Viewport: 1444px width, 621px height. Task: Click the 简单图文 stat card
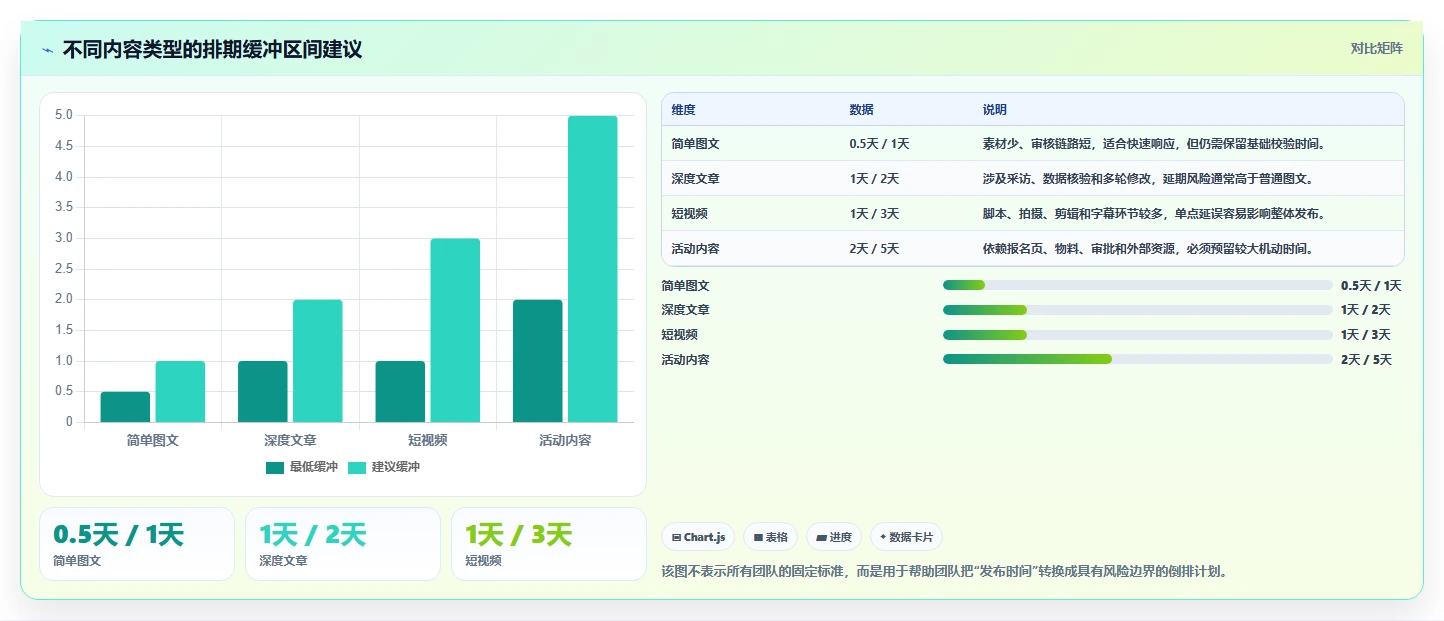pos(137,544)
